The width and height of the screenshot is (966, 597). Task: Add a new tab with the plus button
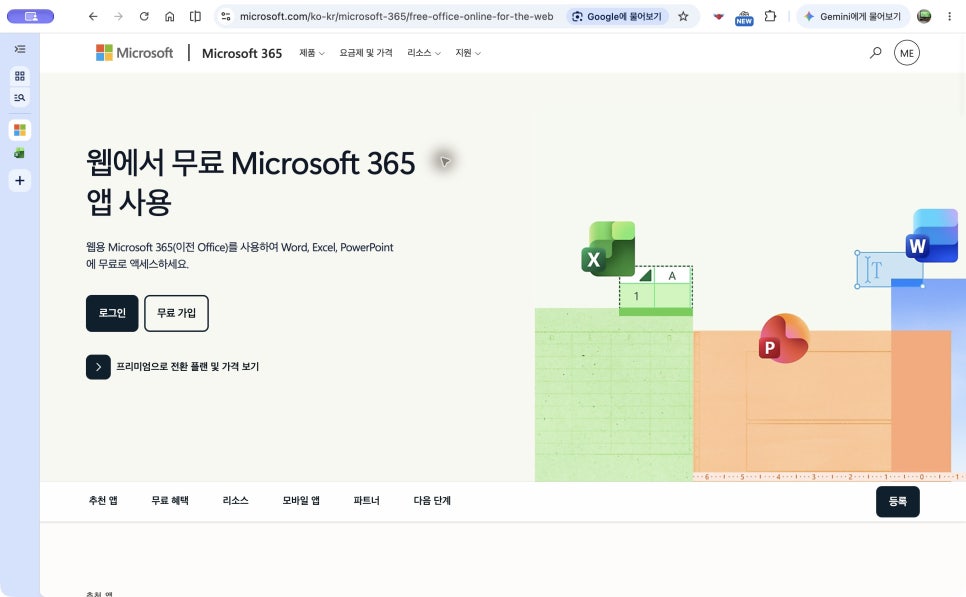click(x=20, y=181)
